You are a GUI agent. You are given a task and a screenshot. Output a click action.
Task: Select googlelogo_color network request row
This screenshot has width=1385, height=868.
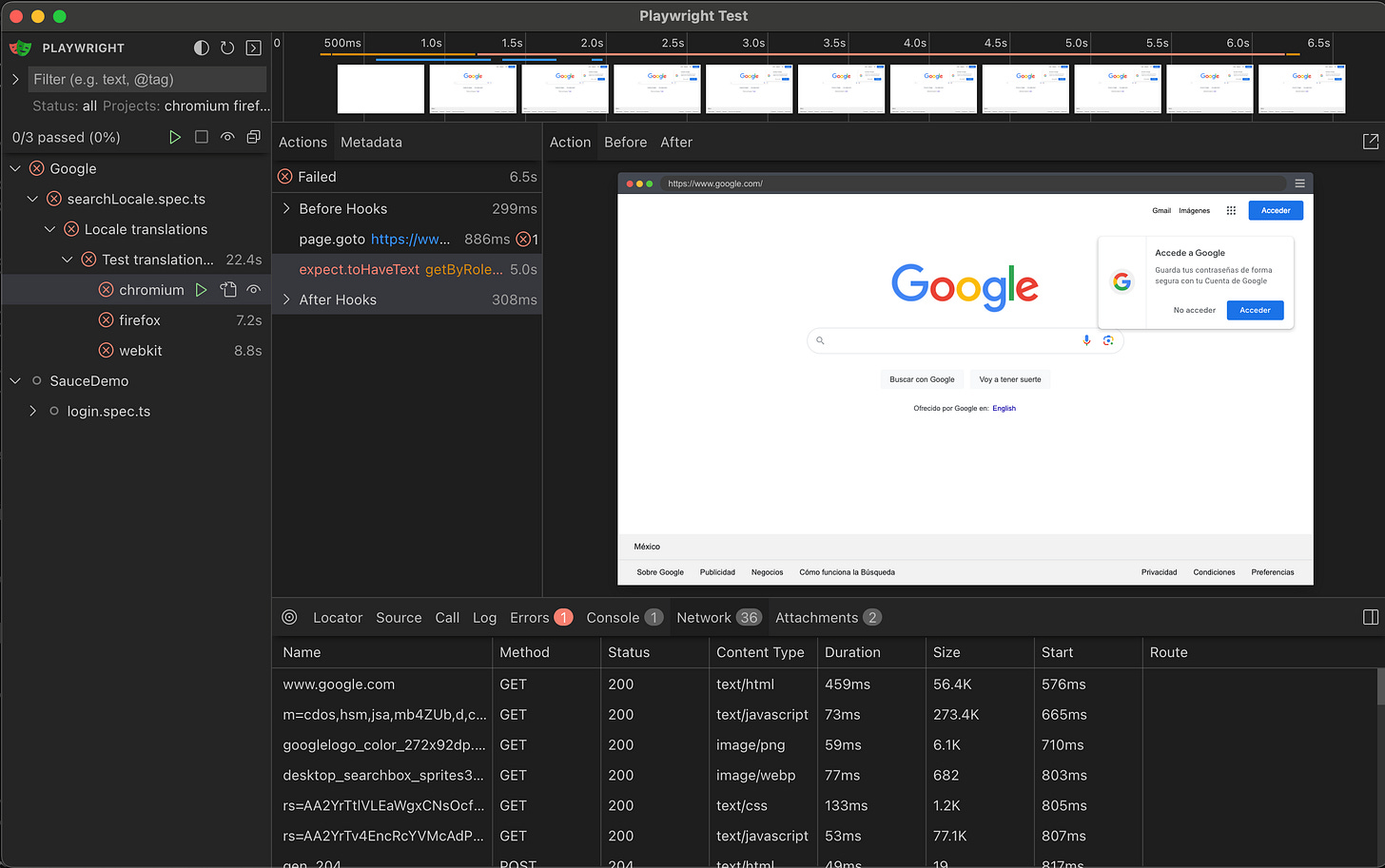click(824, 745)
